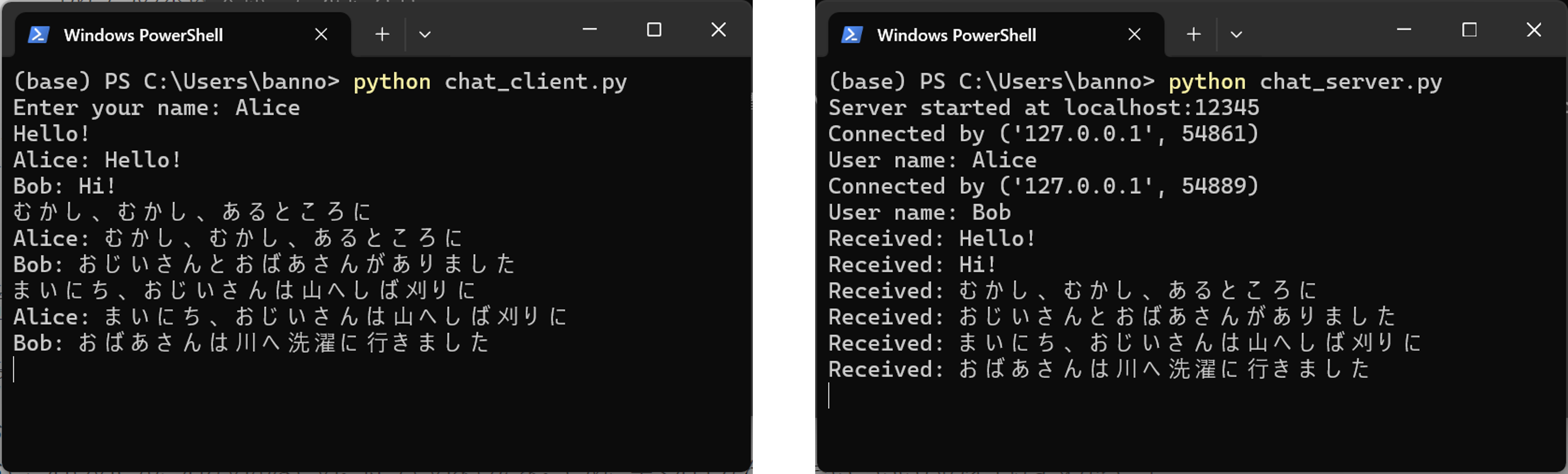1568x474 pixels.
Task: Maximize the chat_server PowerShell window
Action: 1469,29
